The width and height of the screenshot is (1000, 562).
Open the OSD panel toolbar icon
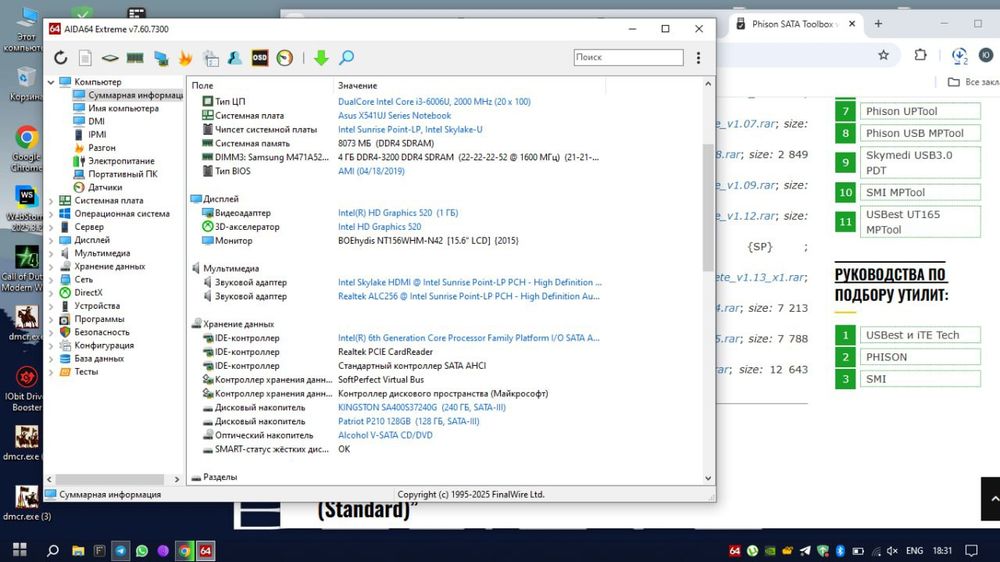260,58
